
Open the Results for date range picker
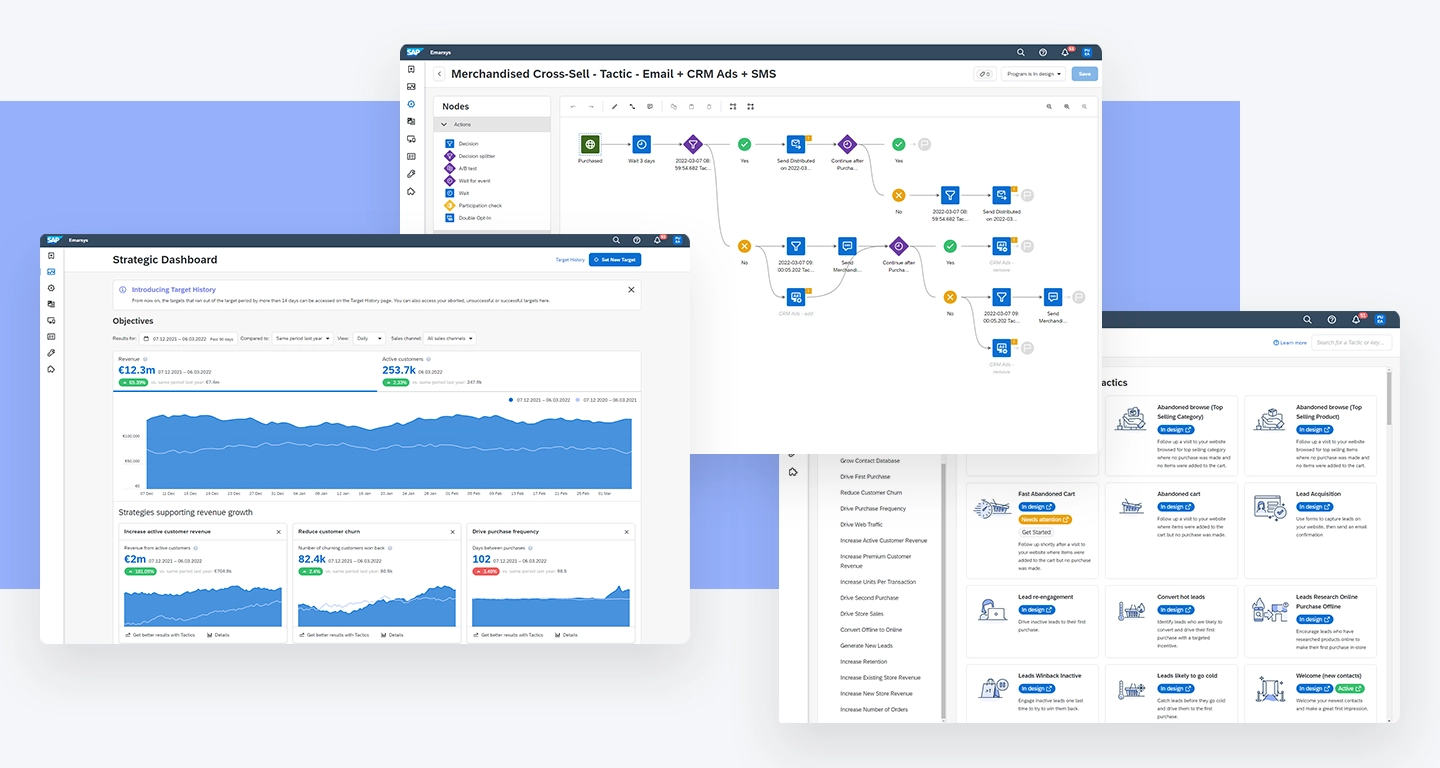point(190,339)
